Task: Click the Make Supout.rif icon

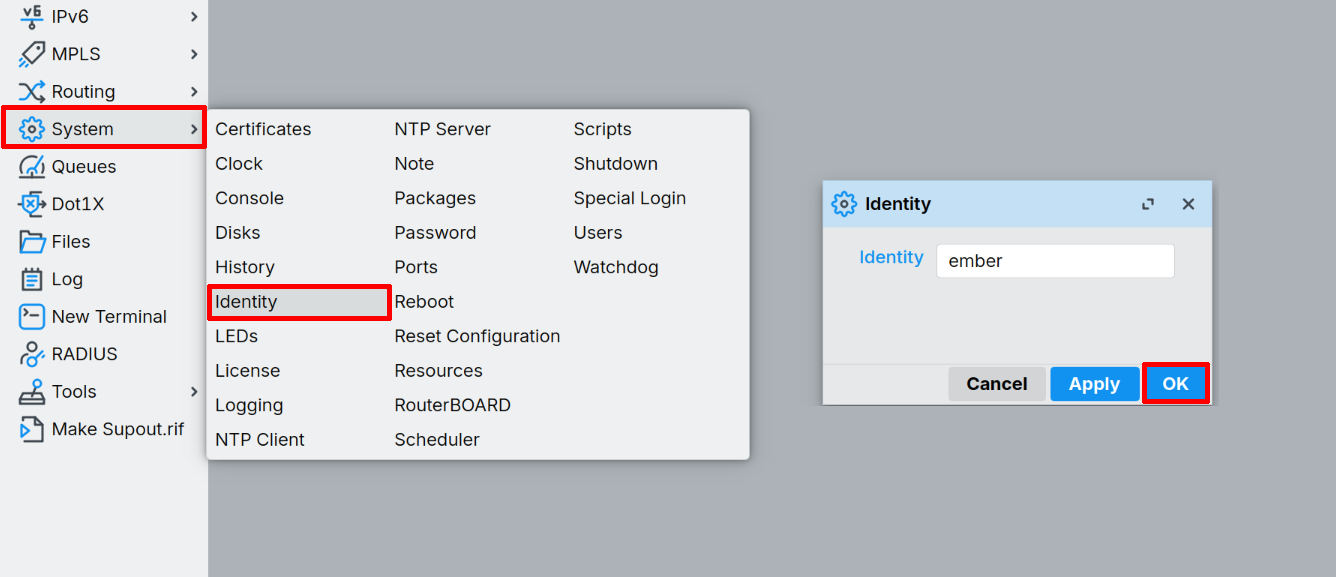Action: [30, 429]
